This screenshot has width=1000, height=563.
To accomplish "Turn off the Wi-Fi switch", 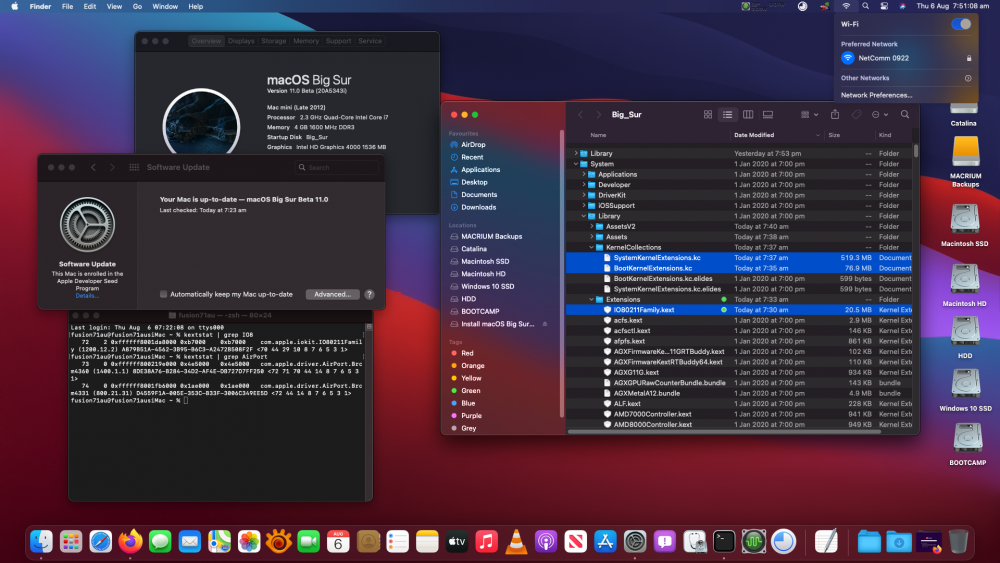I will coord(960,24).
